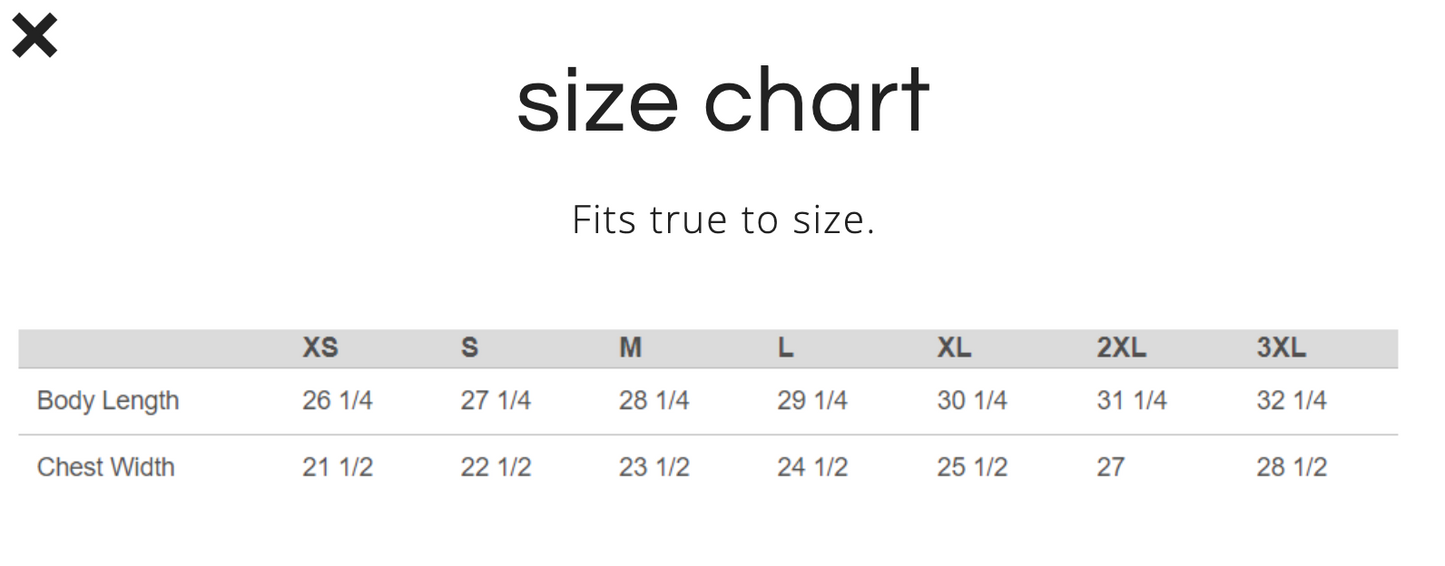Click the XS column header

[x=320, y=348]
